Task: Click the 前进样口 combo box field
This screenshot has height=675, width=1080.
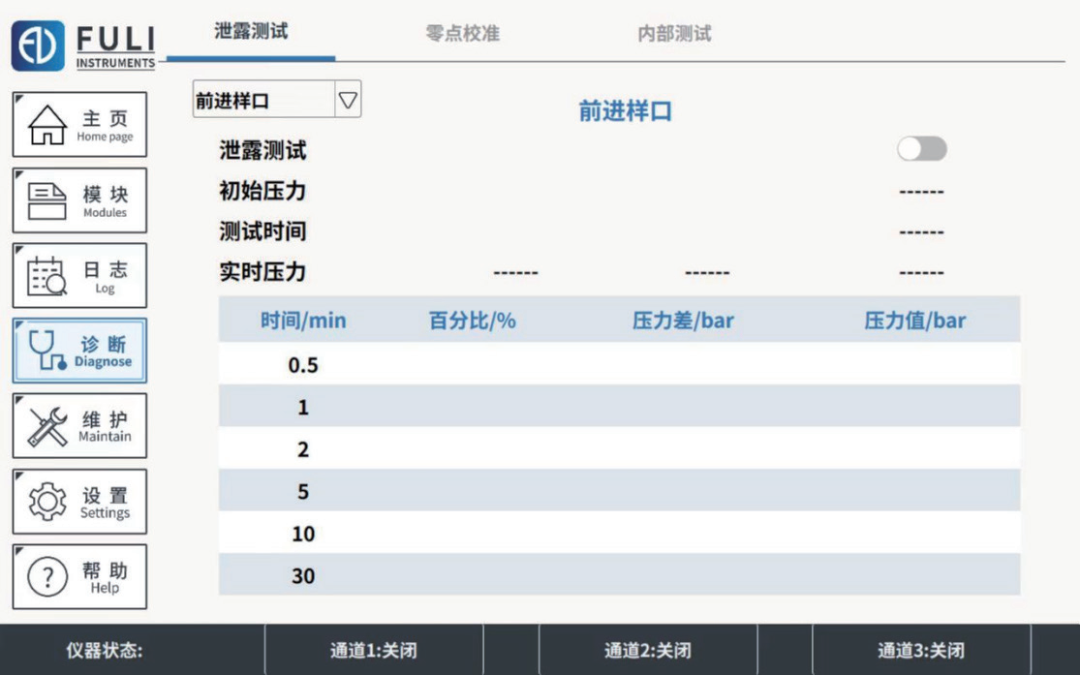Action: point(277,100)
